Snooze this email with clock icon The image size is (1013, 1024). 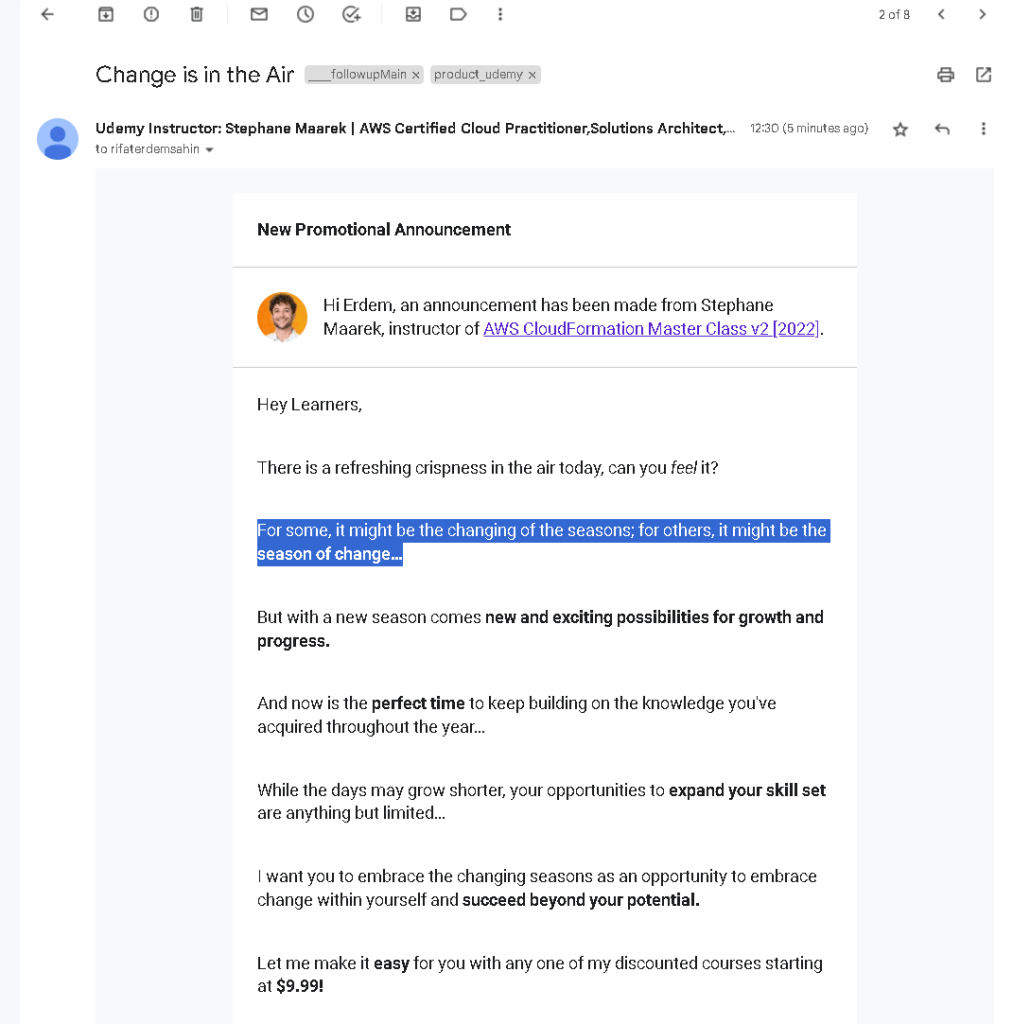tap(305, 14)
